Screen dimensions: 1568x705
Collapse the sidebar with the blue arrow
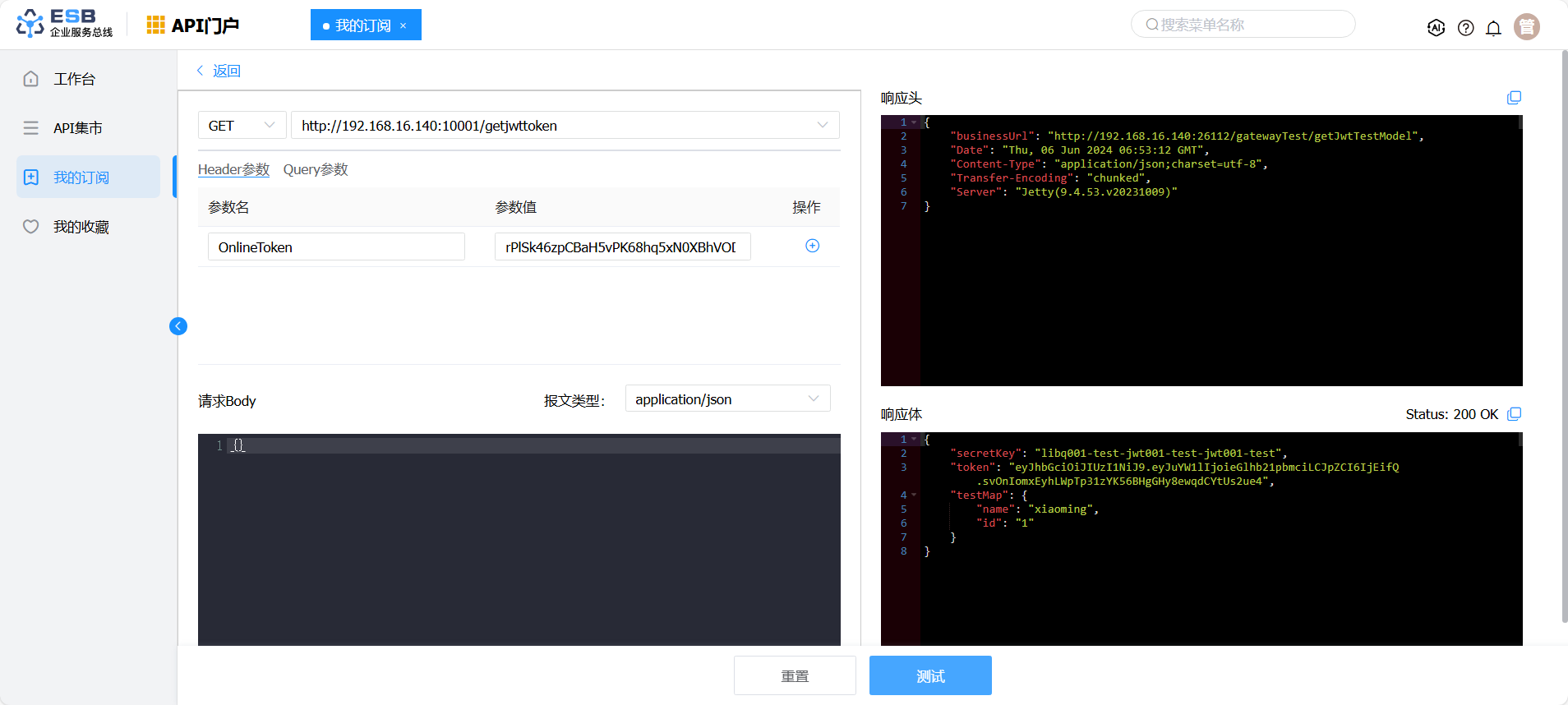pyautogui.click(x=178, y=326)
